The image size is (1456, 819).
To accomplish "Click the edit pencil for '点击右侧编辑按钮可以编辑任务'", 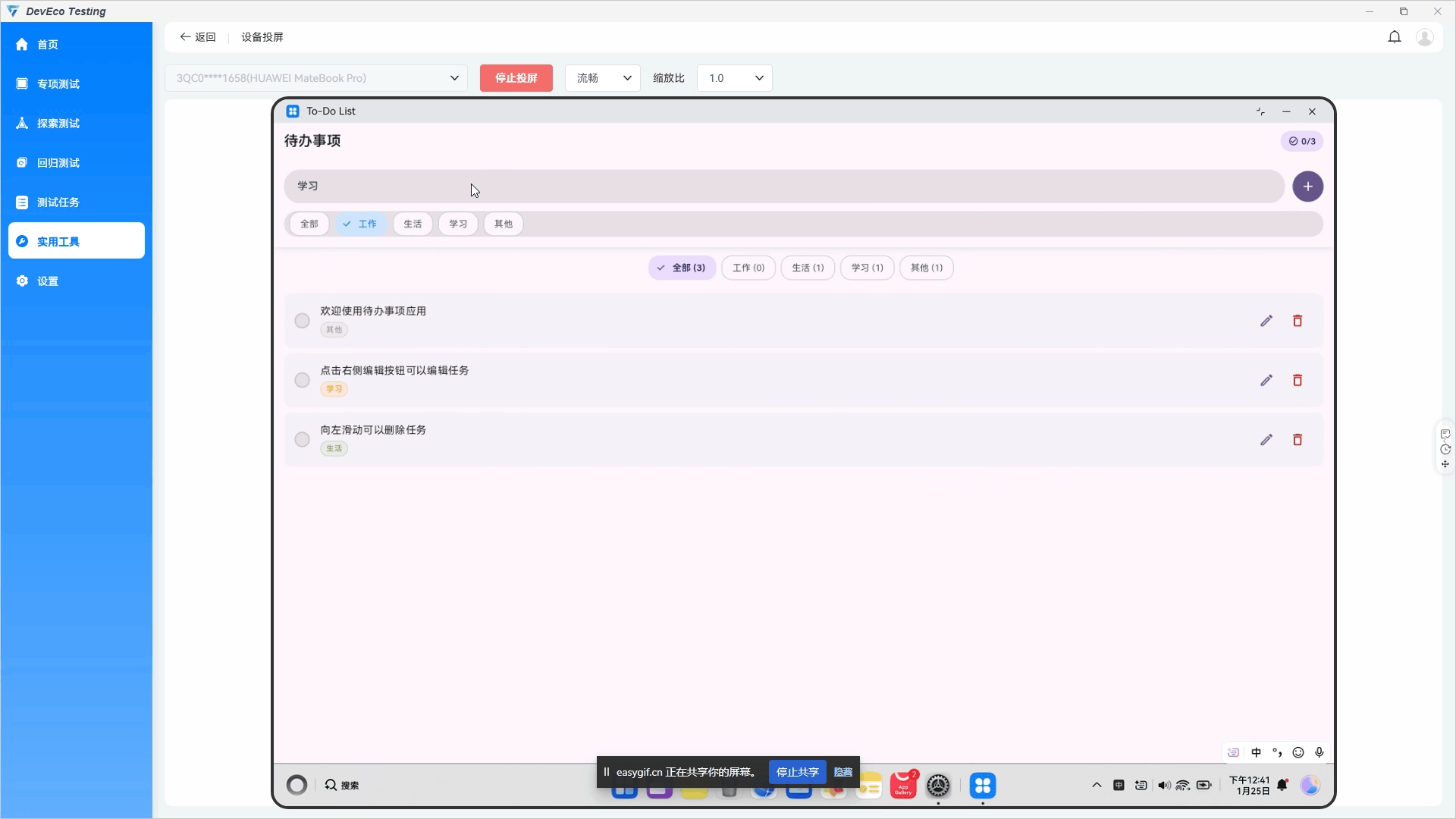I will coord(1266,380).
